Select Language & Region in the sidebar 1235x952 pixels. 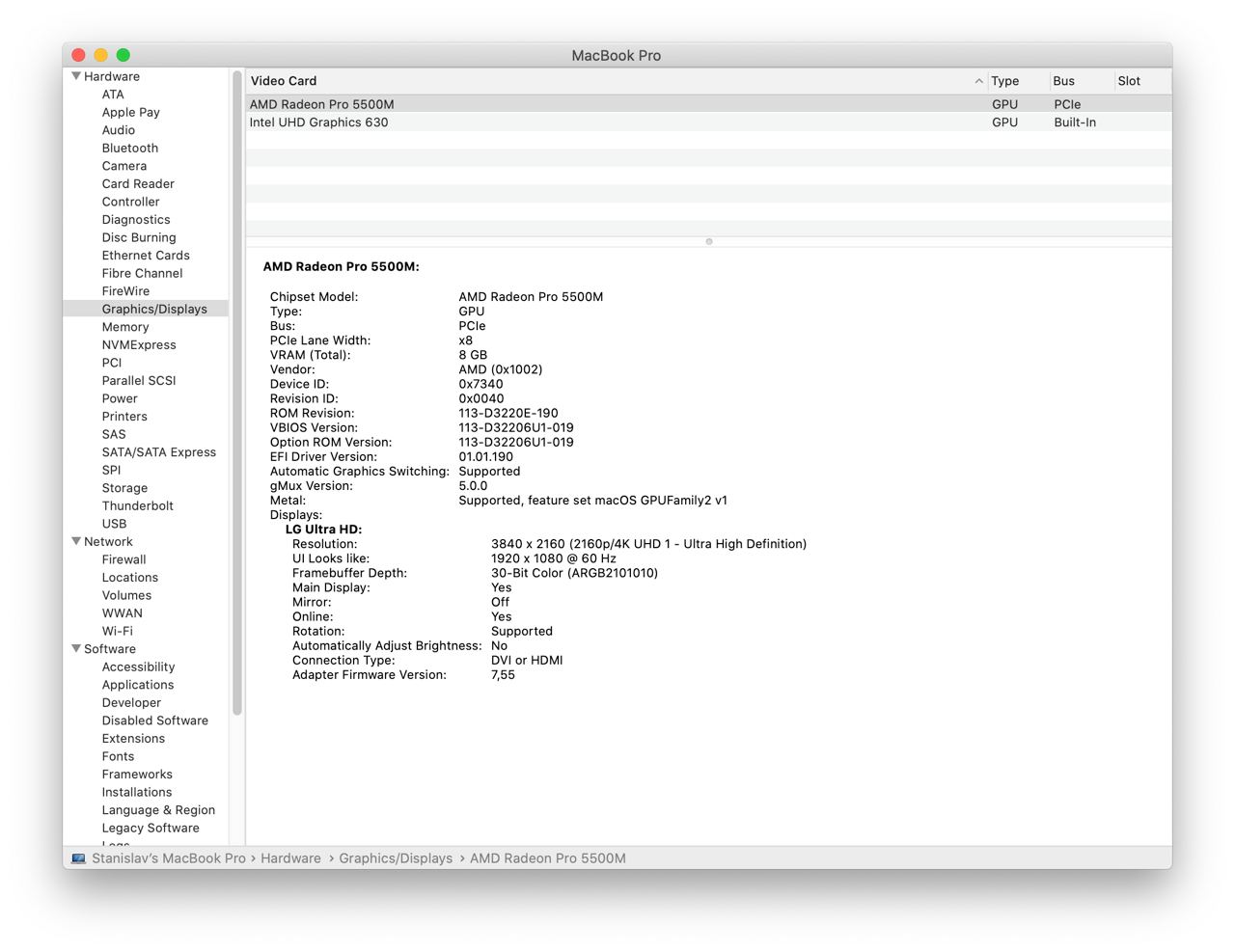(x=158, y=809)
